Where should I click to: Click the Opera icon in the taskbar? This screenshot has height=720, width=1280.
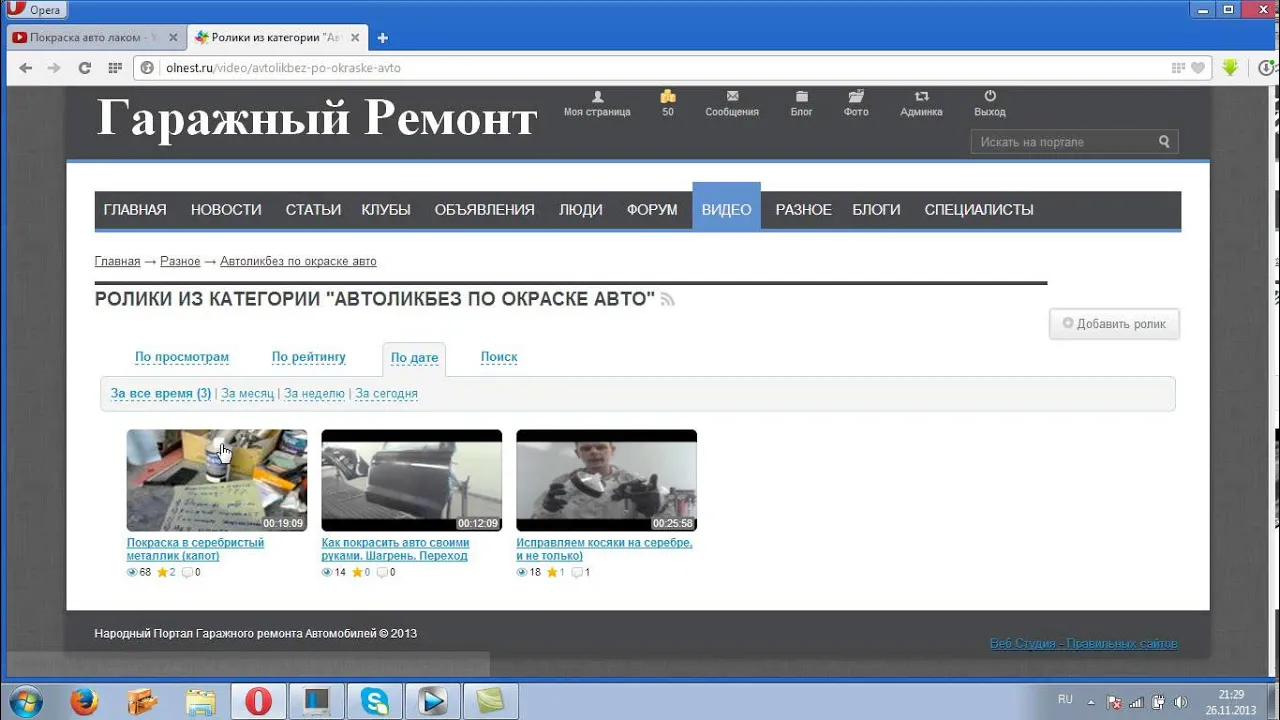pyautogui.click(x=258, y=701)
